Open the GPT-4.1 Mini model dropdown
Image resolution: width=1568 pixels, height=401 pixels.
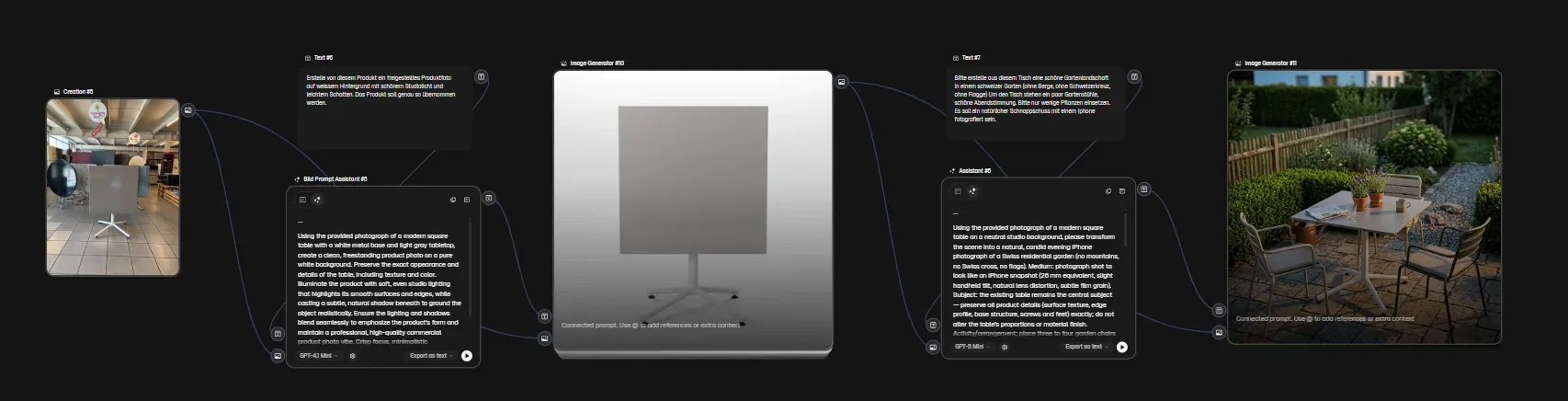[x=319, y=356]
